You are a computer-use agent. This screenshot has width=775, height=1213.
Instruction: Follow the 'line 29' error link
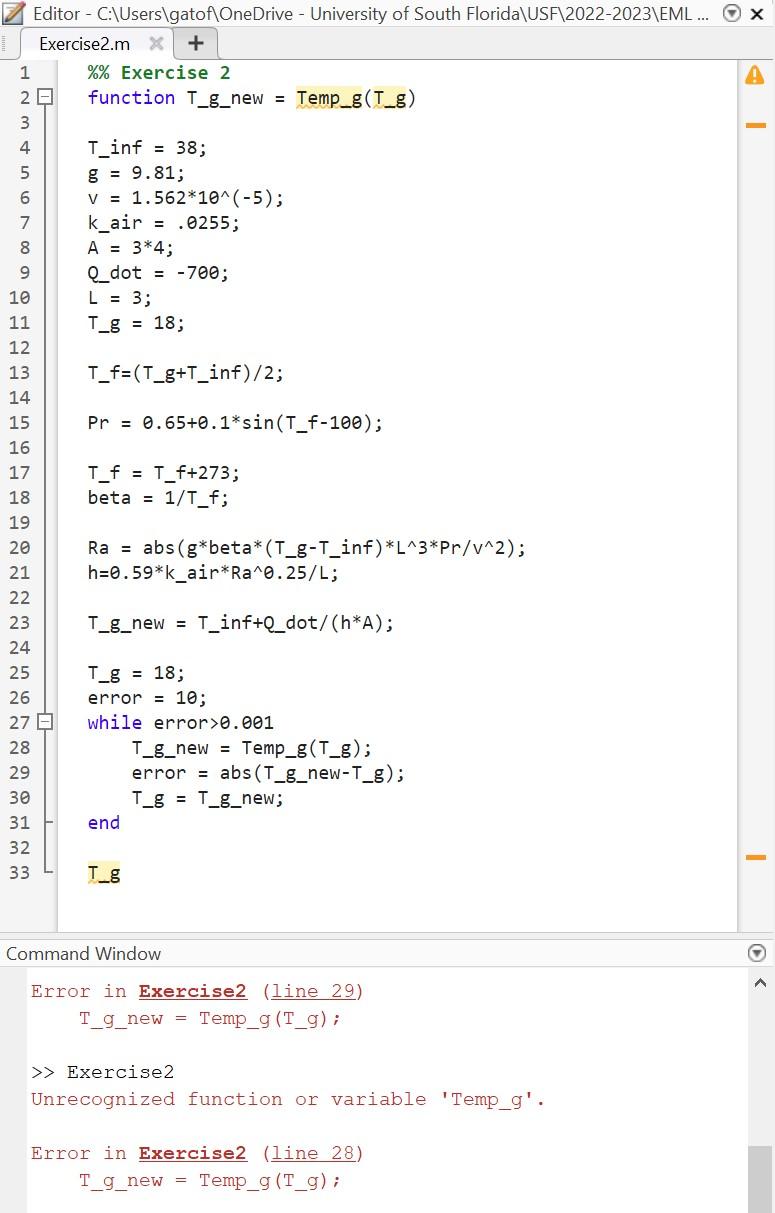click(313, 991)
